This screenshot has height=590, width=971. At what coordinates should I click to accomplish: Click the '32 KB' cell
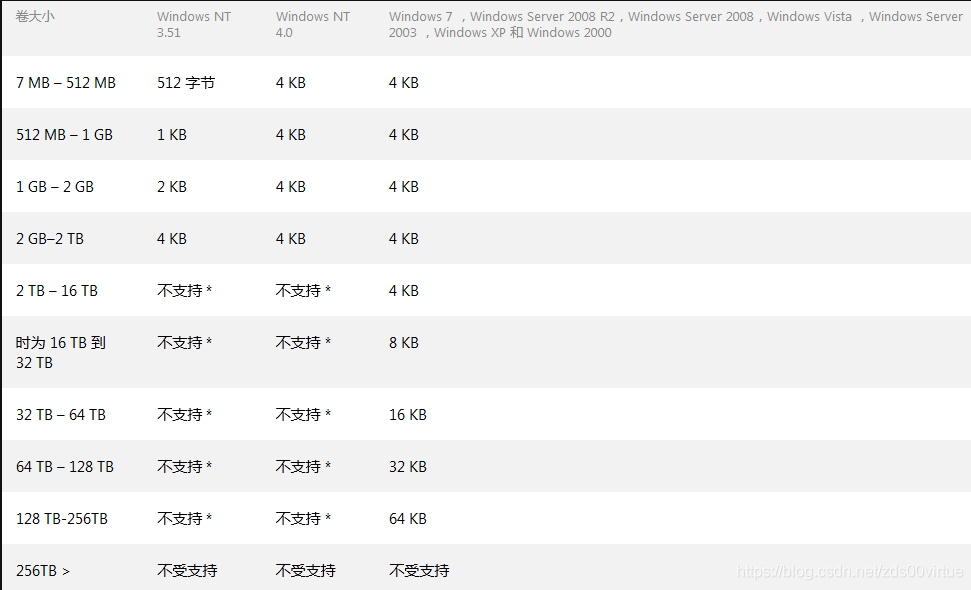pos(407,466)
